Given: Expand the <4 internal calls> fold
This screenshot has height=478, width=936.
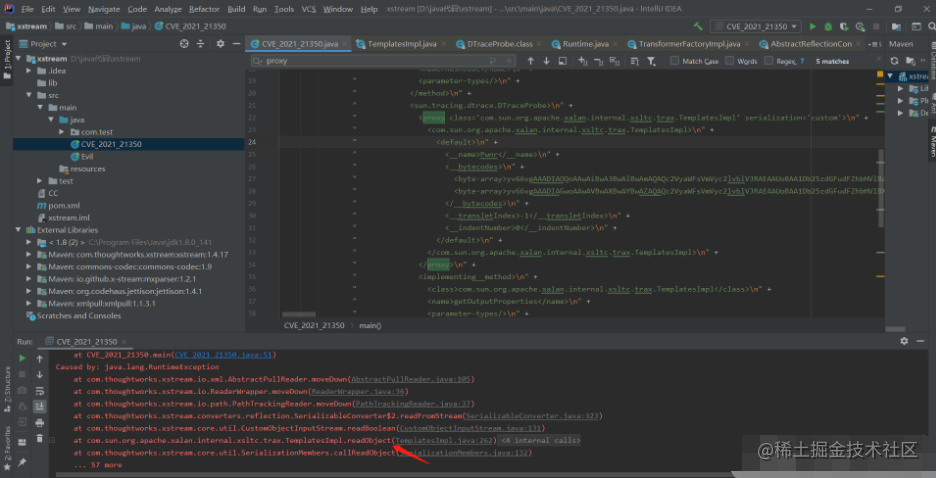Looking at the screenshot, I should pos(539,440).
